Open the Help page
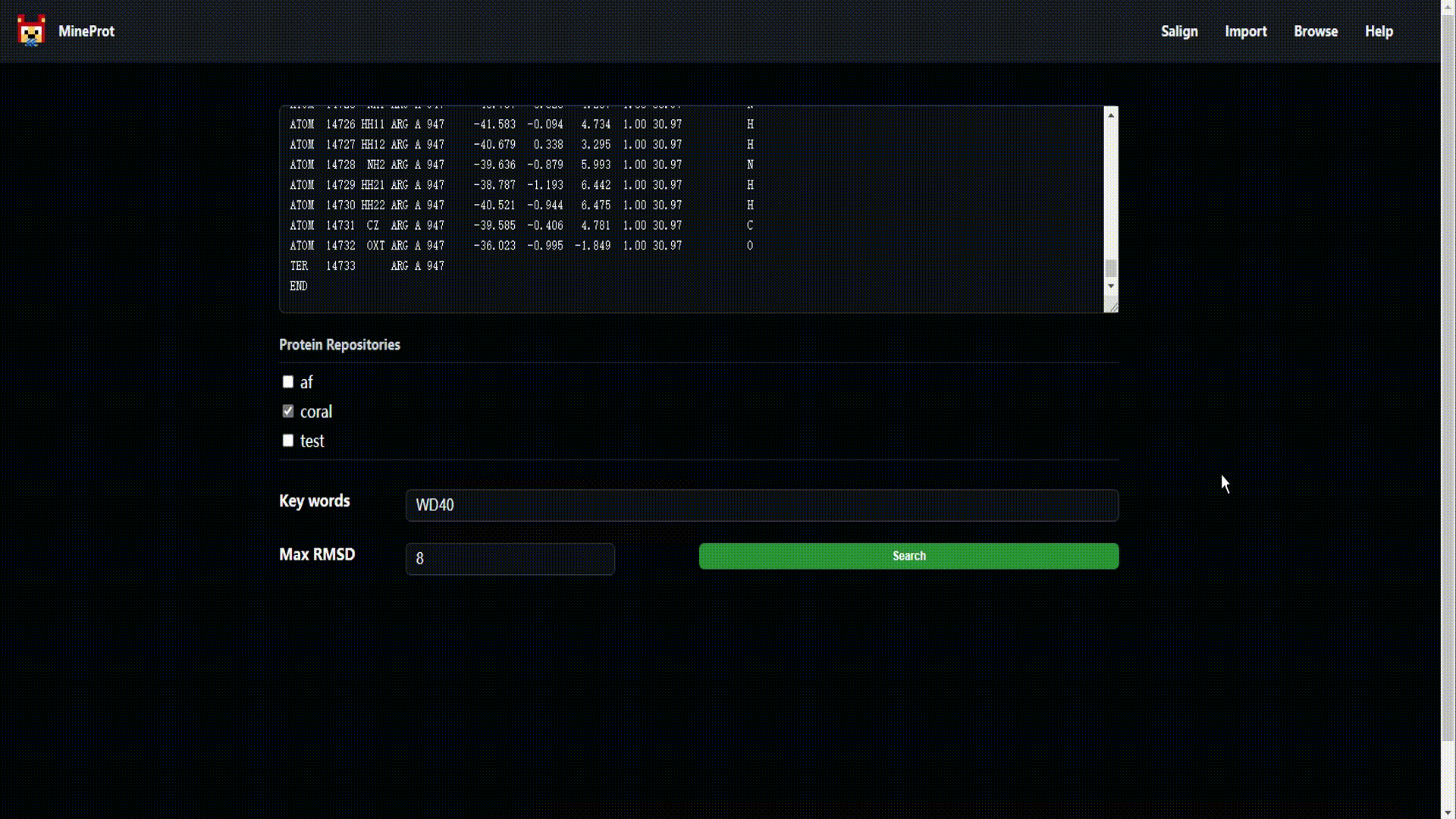The image size is (1456, 819). coord(1379,31)
